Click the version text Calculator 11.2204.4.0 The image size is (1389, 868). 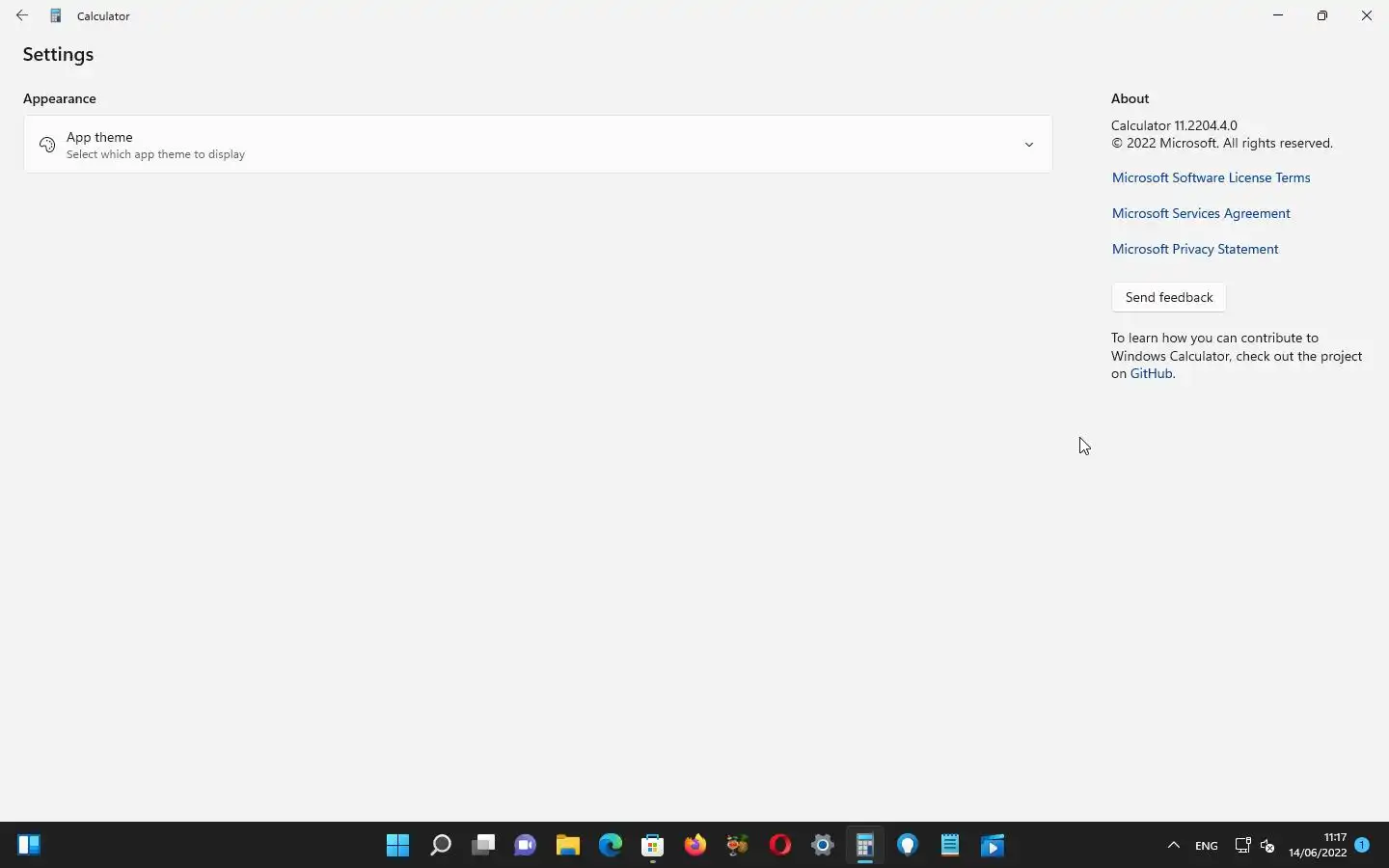[x=1174, y=125]
